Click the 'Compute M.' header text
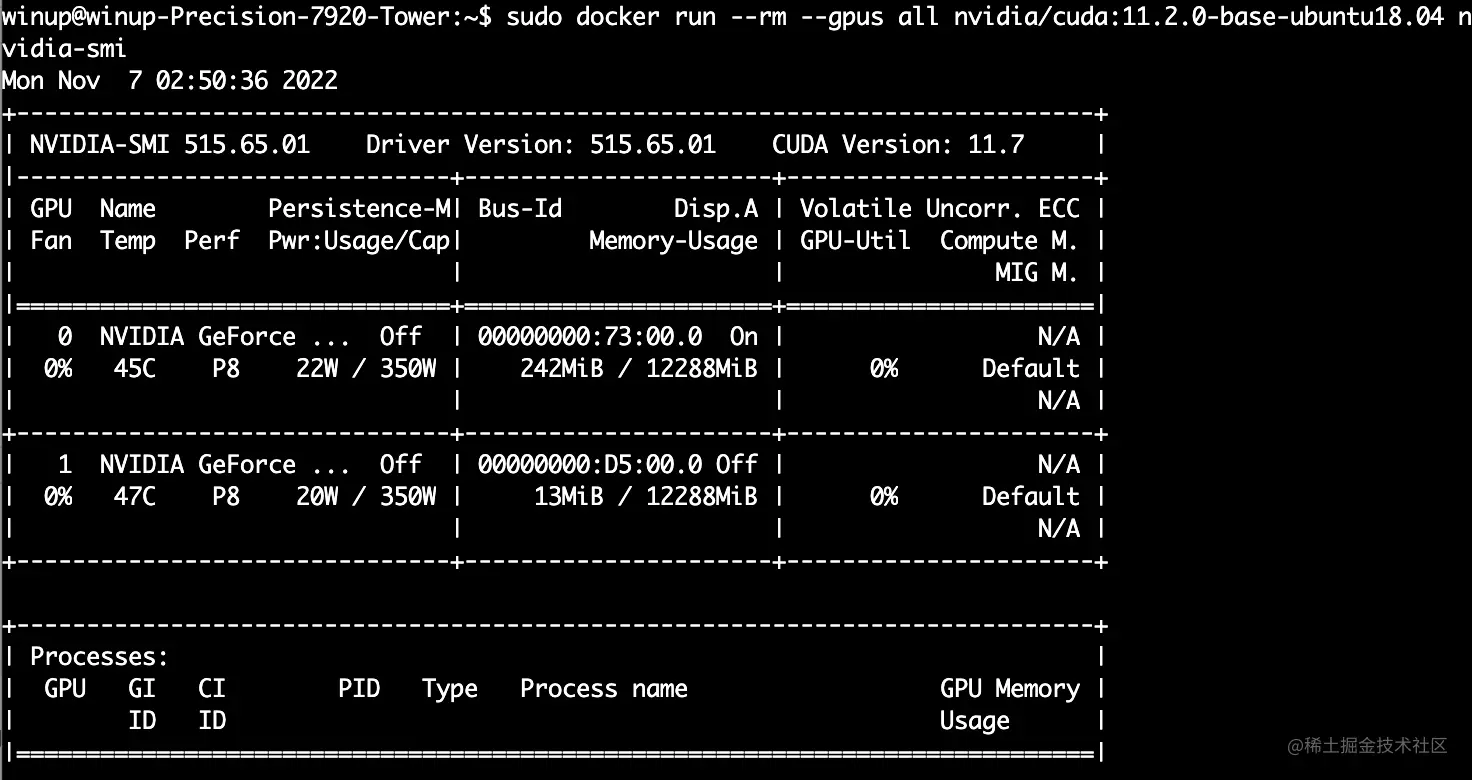Image resolution: width=1472 pixels, height=780 pixels. pyautogui.click(x=1009, y=241)
